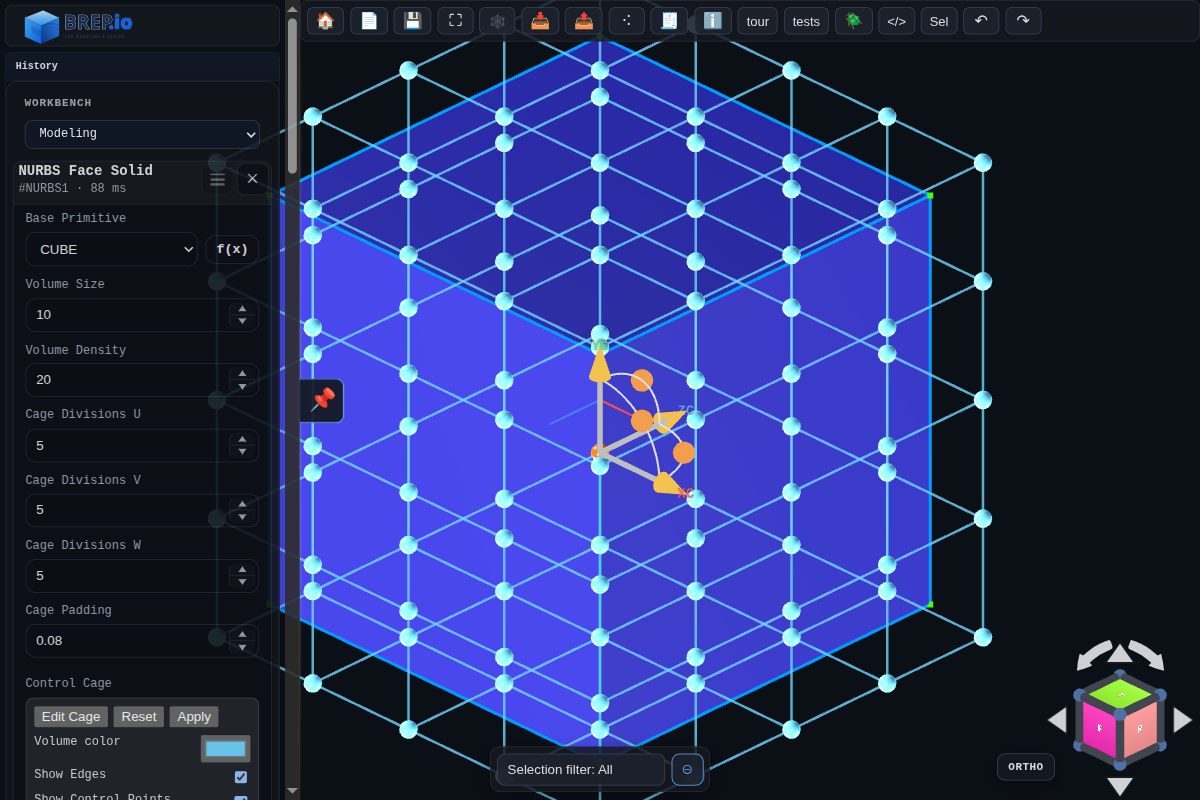Viewport: 1200px width, 800px height.
Task: Click the minus icon next to Selection filter
Action: 687,769
